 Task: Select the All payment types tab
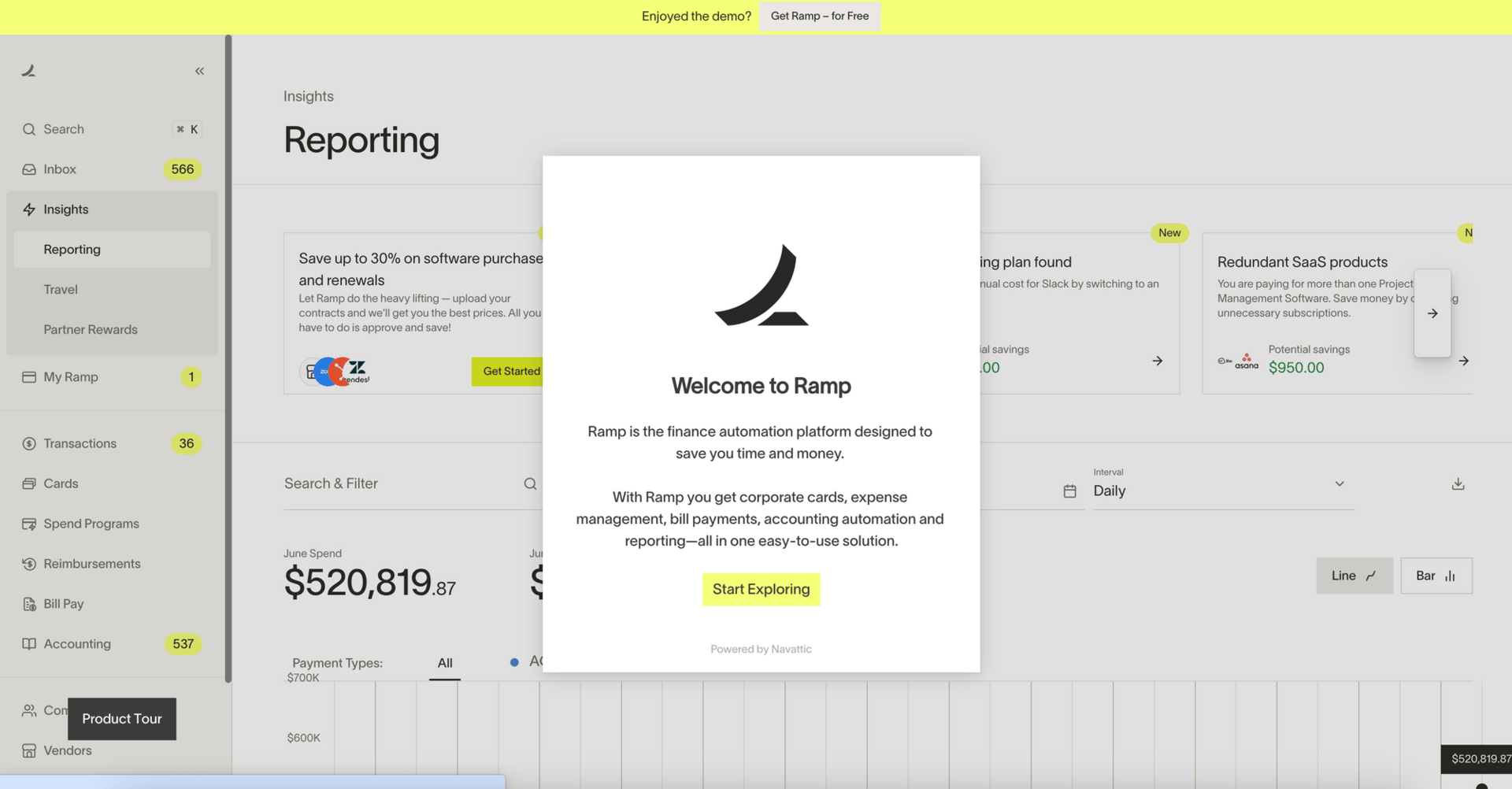(x=445, y=663)
